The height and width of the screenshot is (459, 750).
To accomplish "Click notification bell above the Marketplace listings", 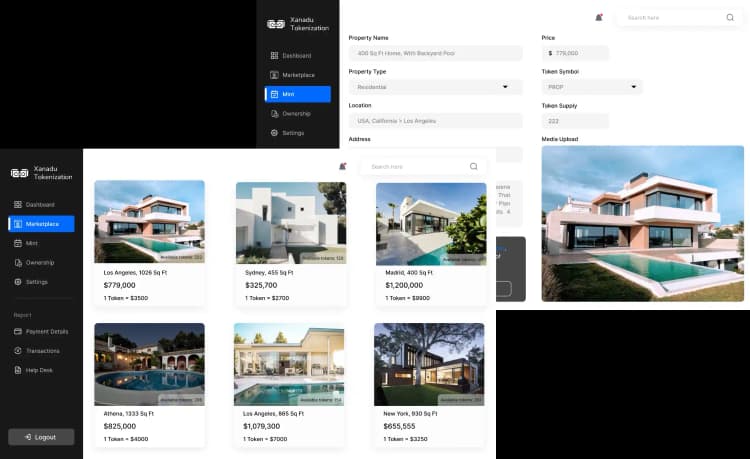I will pos(342,166).
